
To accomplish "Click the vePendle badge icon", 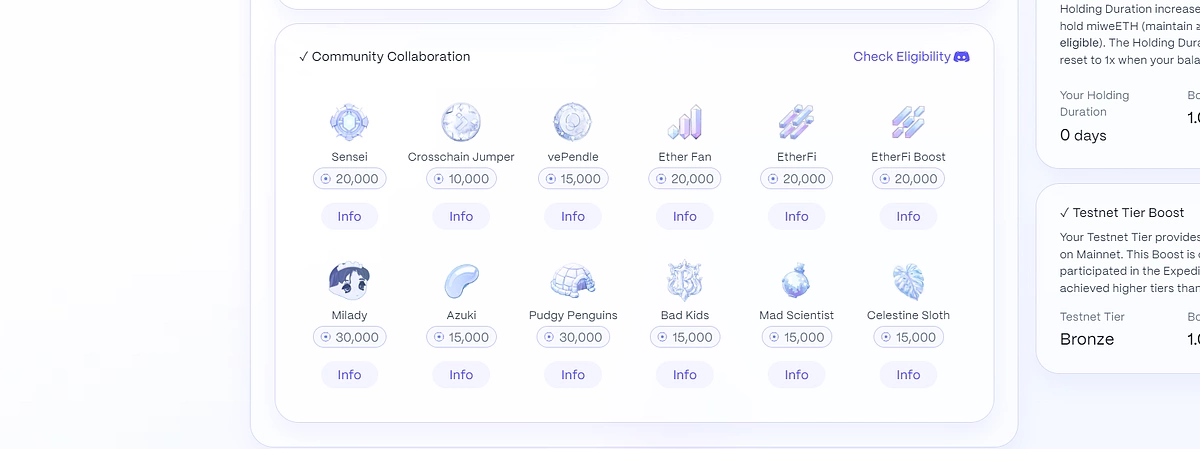I will point(573,122).
